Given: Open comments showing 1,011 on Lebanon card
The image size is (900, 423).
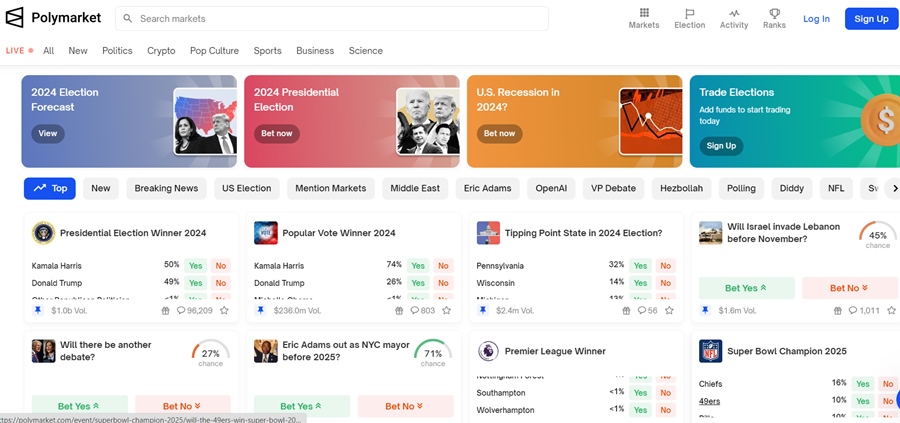Looking at the screenshot, I should tap(864, 311).
